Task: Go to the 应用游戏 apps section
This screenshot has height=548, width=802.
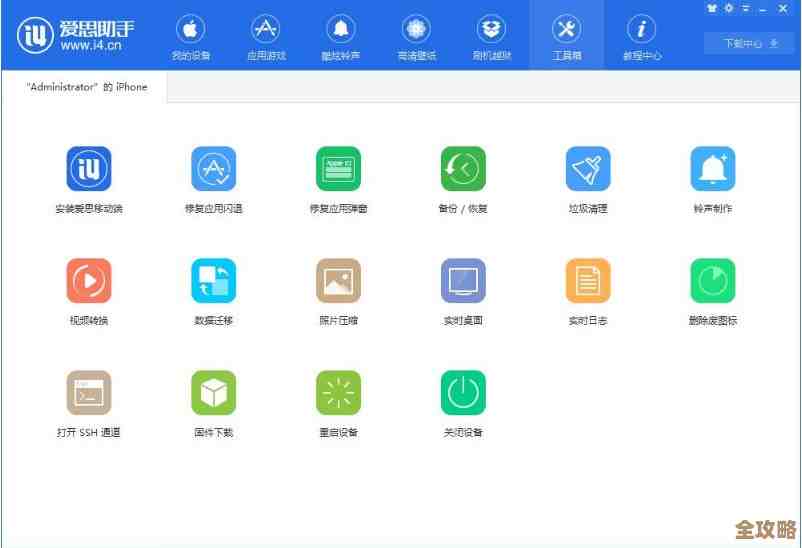Action: (265, 36)
